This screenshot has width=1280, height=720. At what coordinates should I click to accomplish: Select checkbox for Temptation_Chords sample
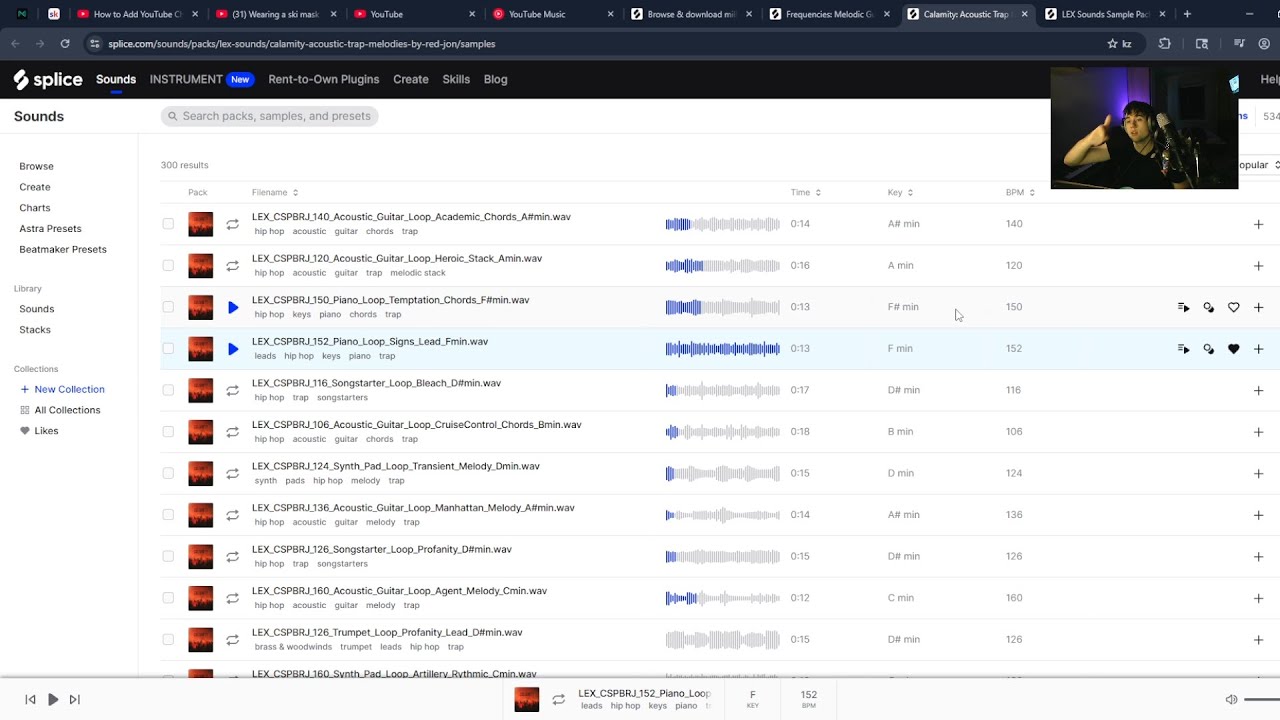point(168,307)
